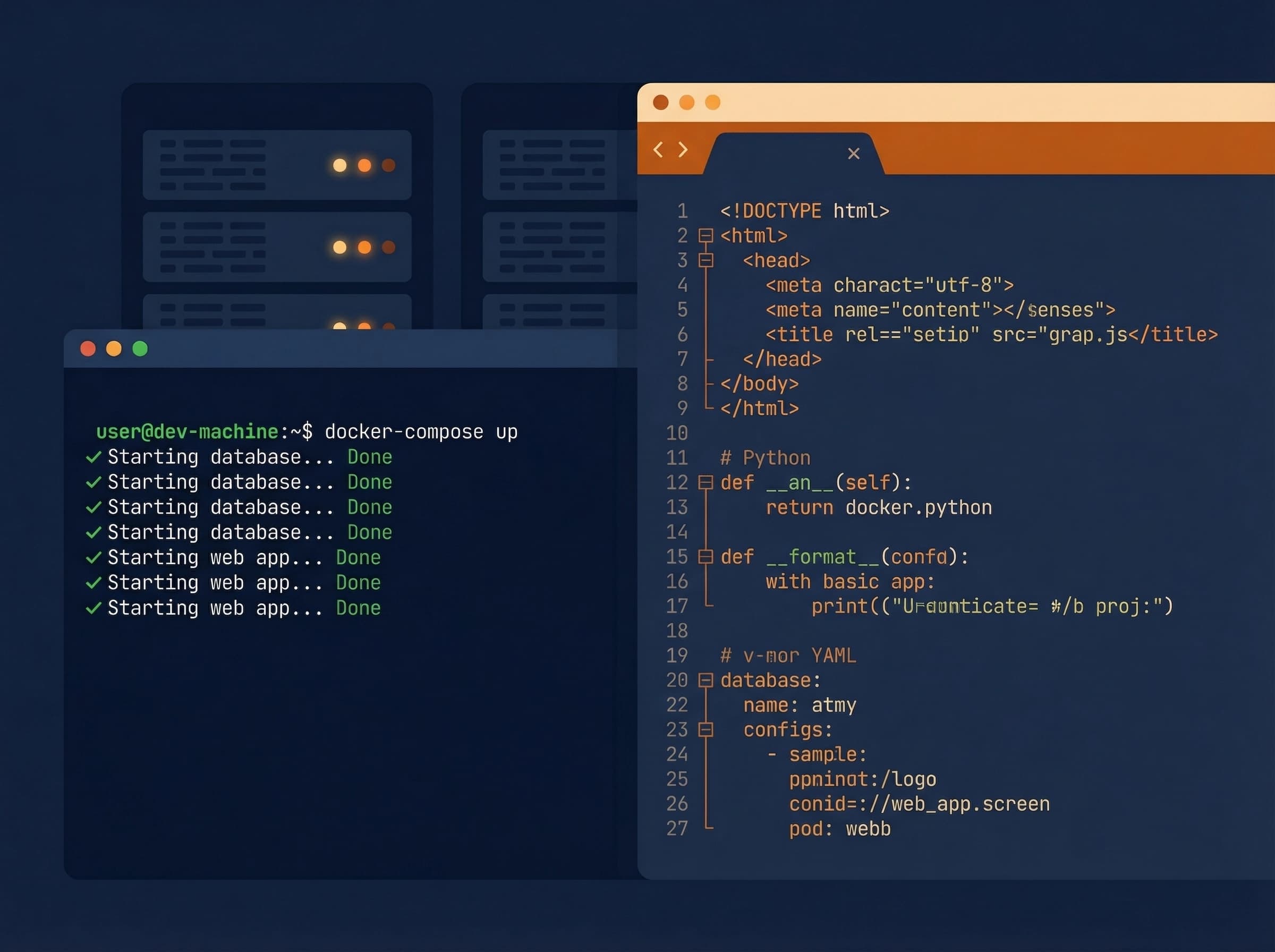Image resolution: width=1275 pixels, height=952 pixels.
Task: Close the editor tab with its X
Action: coord(853,154)
